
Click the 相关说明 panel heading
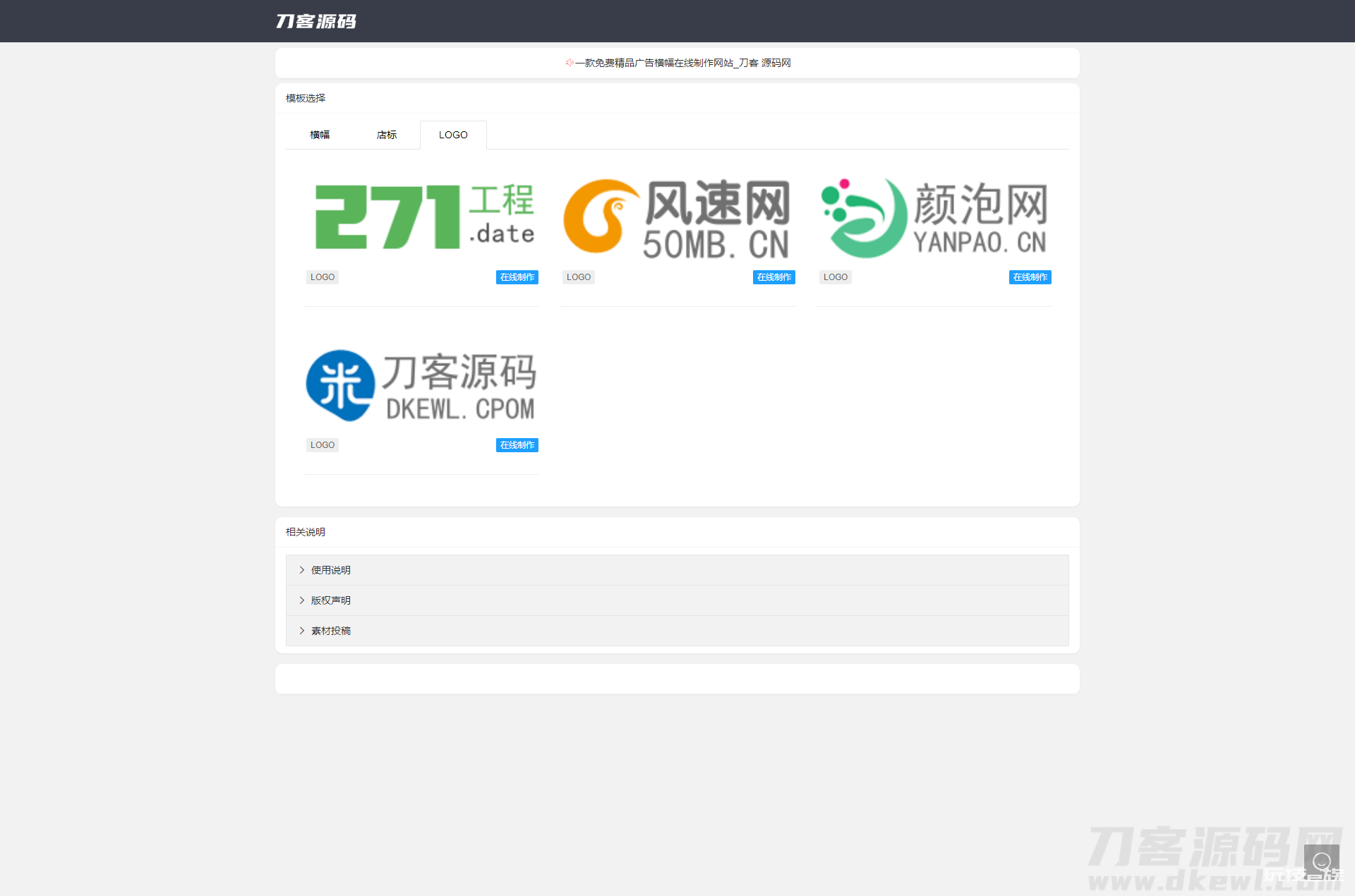(306, 532)
